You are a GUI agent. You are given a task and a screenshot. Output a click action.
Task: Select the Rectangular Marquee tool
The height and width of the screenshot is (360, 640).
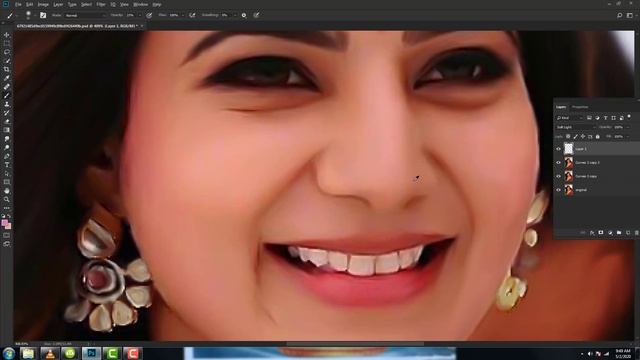pyautogui.click(x=7, y=44)
